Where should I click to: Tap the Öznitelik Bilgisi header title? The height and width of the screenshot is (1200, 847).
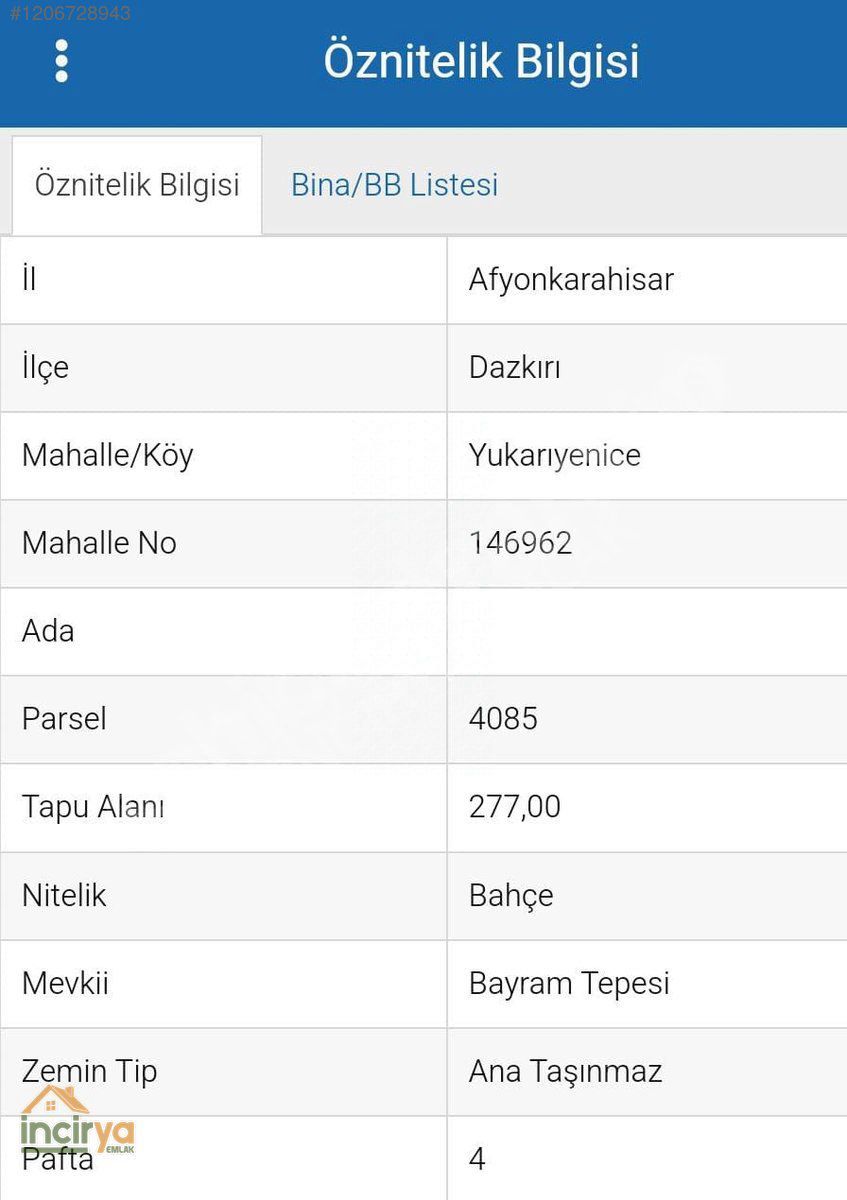pyautogui.click(x=481, y=61)
